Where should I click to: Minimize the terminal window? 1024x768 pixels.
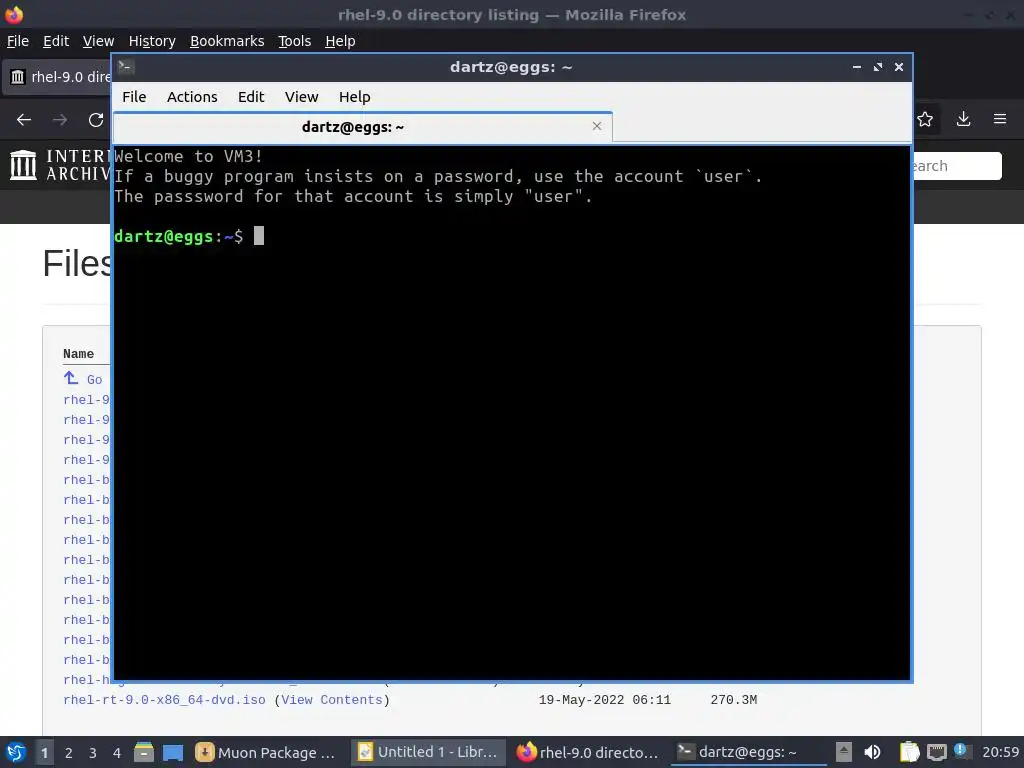pyautogui.click(x=856, y=67)
